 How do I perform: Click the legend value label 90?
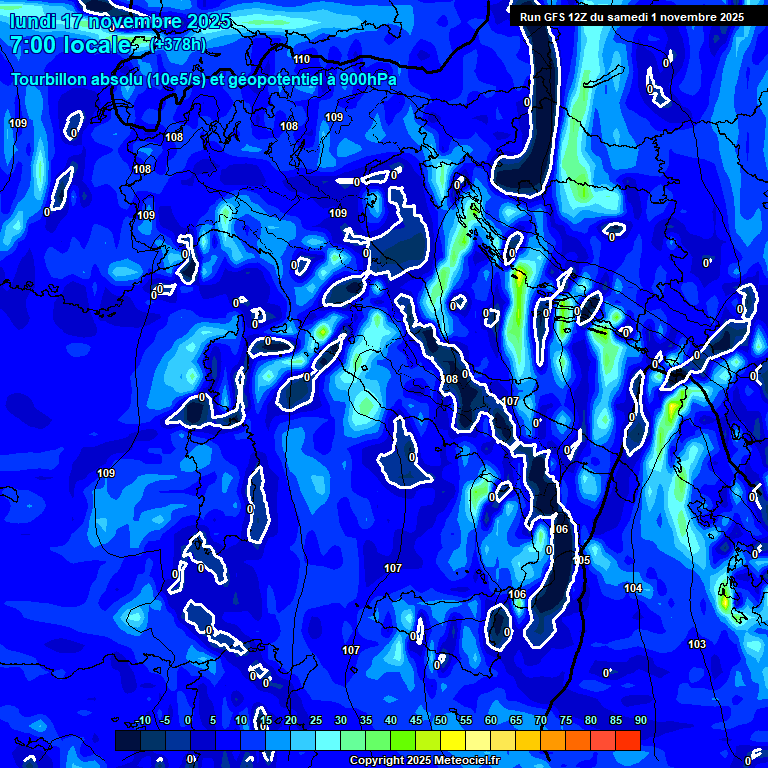point(640,721)
